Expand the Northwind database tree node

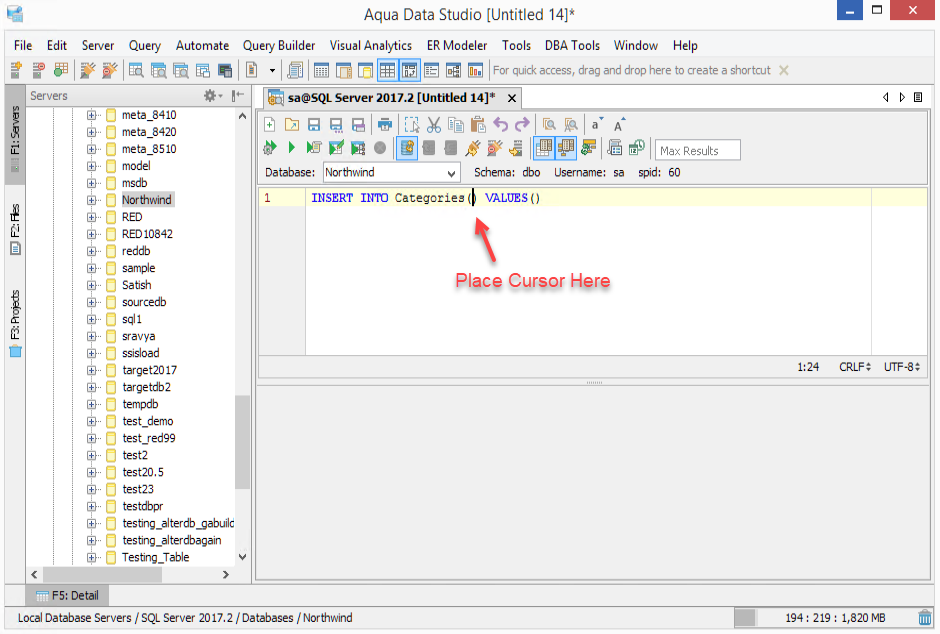pos(92,200)
